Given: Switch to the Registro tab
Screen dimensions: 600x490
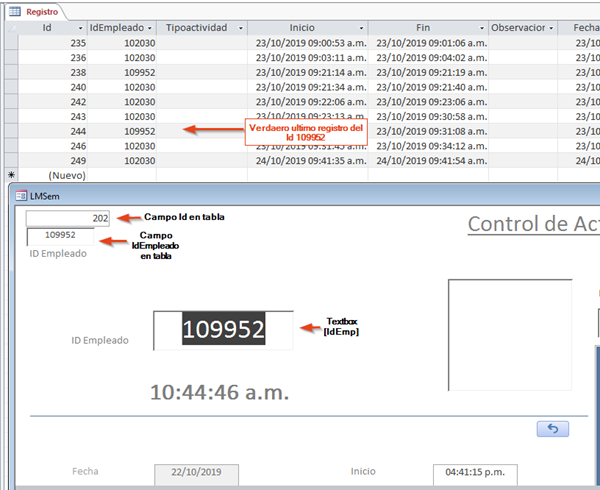Looking at the screenshot, I should point(40,11).
